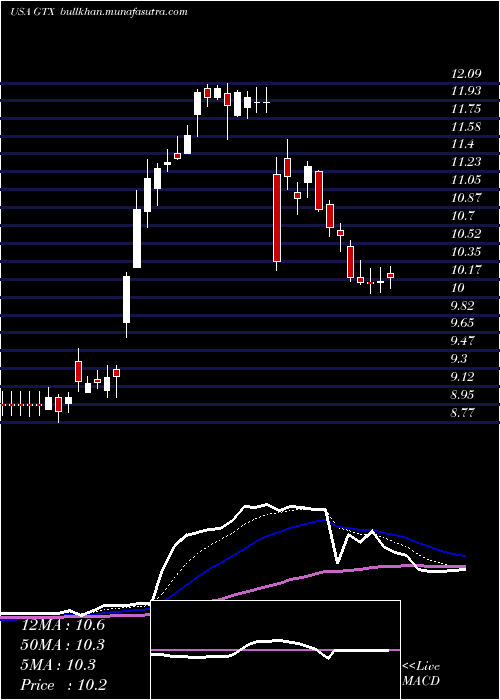The image size is (500, 700).
Task: Click the Price : 10.2 readout
Action: pyautogui.click(x=63, y=685)
